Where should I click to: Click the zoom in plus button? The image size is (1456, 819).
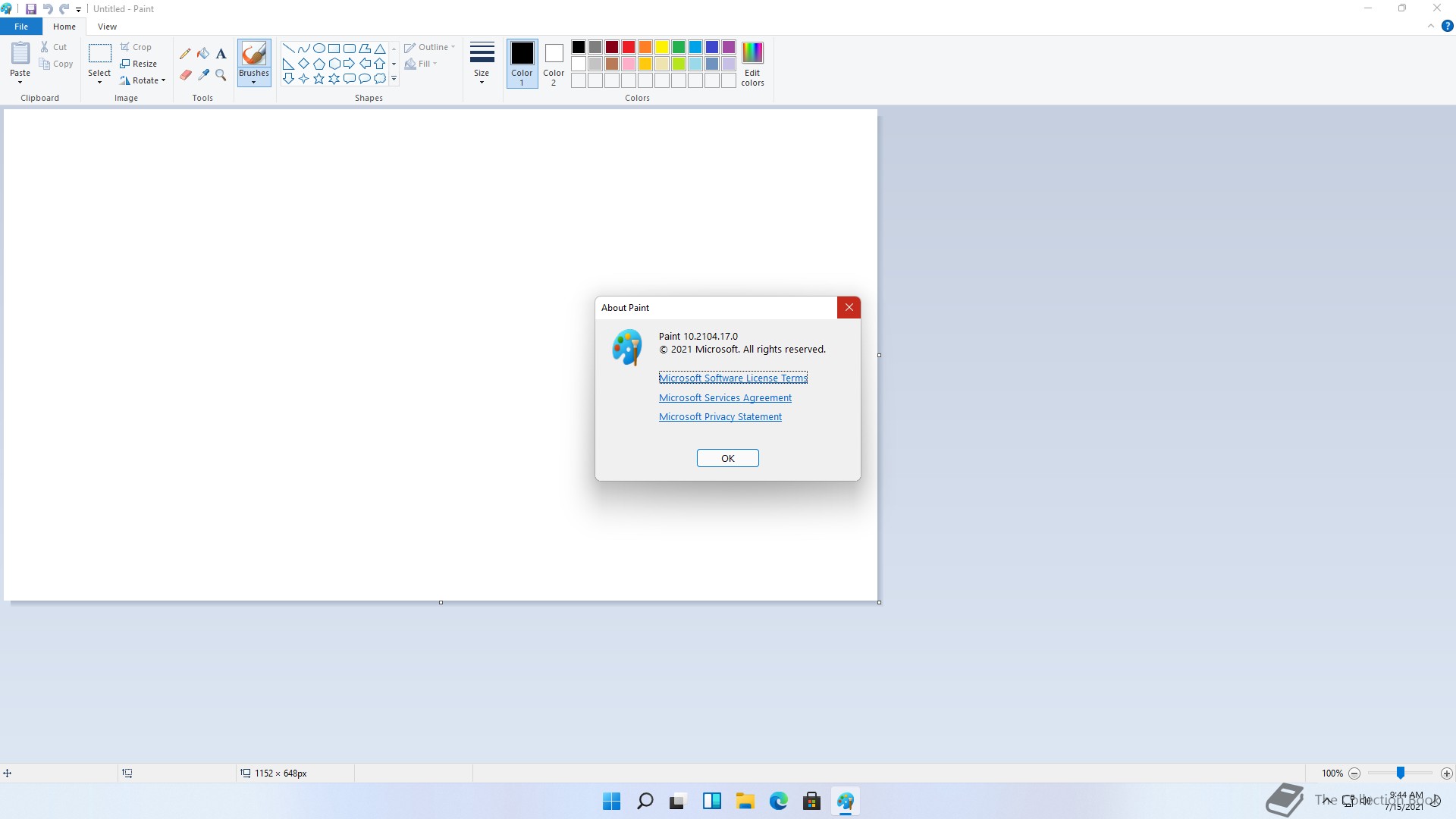(x=1446, y=773)
